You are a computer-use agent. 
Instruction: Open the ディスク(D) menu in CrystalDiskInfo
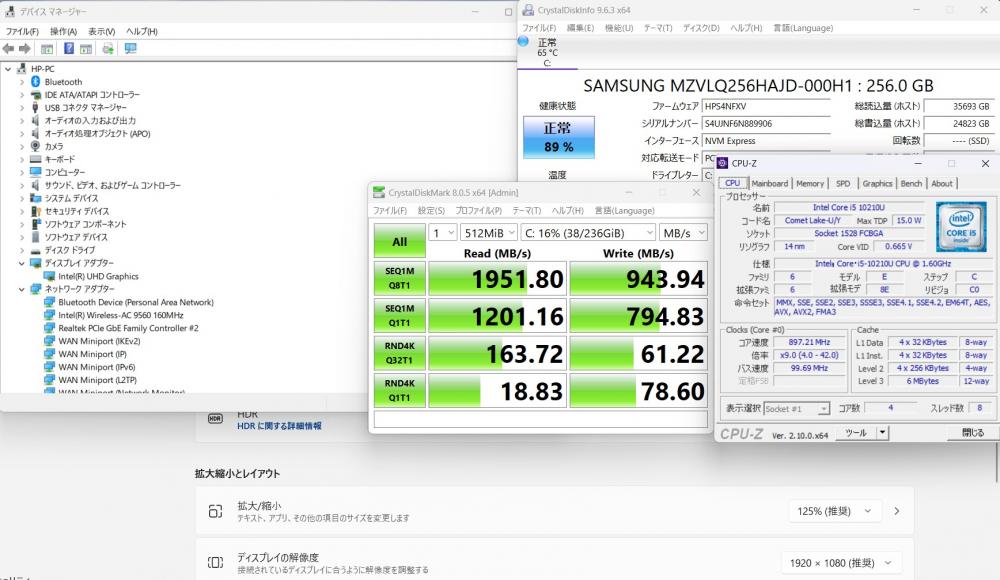tap(701, 28)
